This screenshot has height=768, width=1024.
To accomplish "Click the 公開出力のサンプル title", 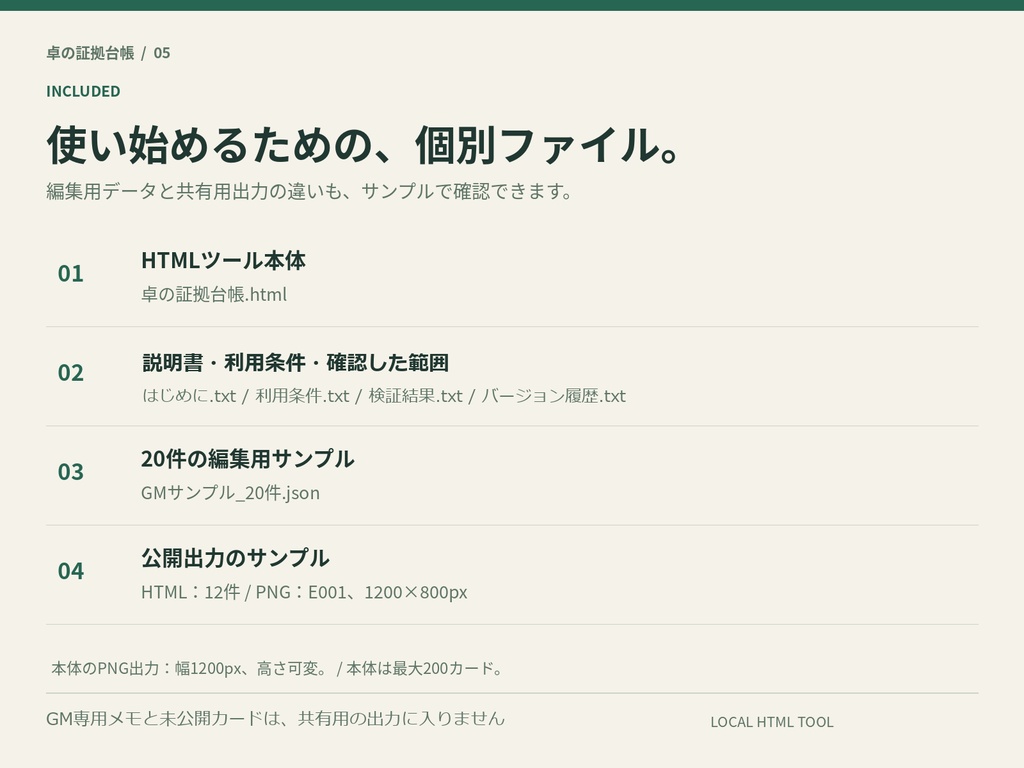I will (235, 558).
